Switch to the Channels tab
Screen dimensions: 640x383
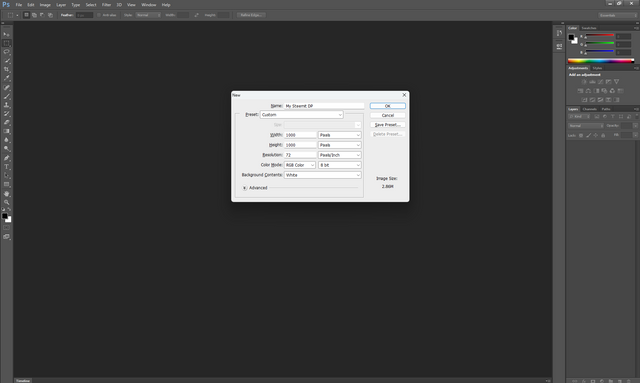pyautogui.click(x=589, y=109)
